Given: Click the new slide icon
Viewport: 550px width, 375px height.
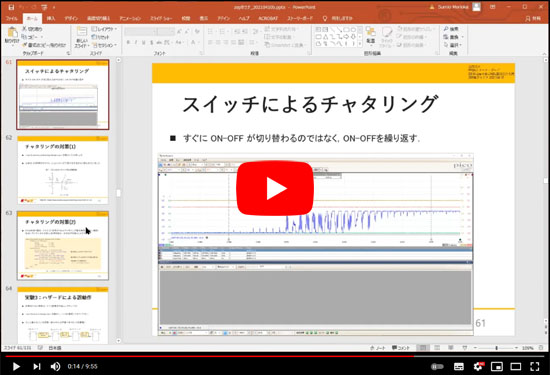Looking at the screenshot, I should pos(82,32).
